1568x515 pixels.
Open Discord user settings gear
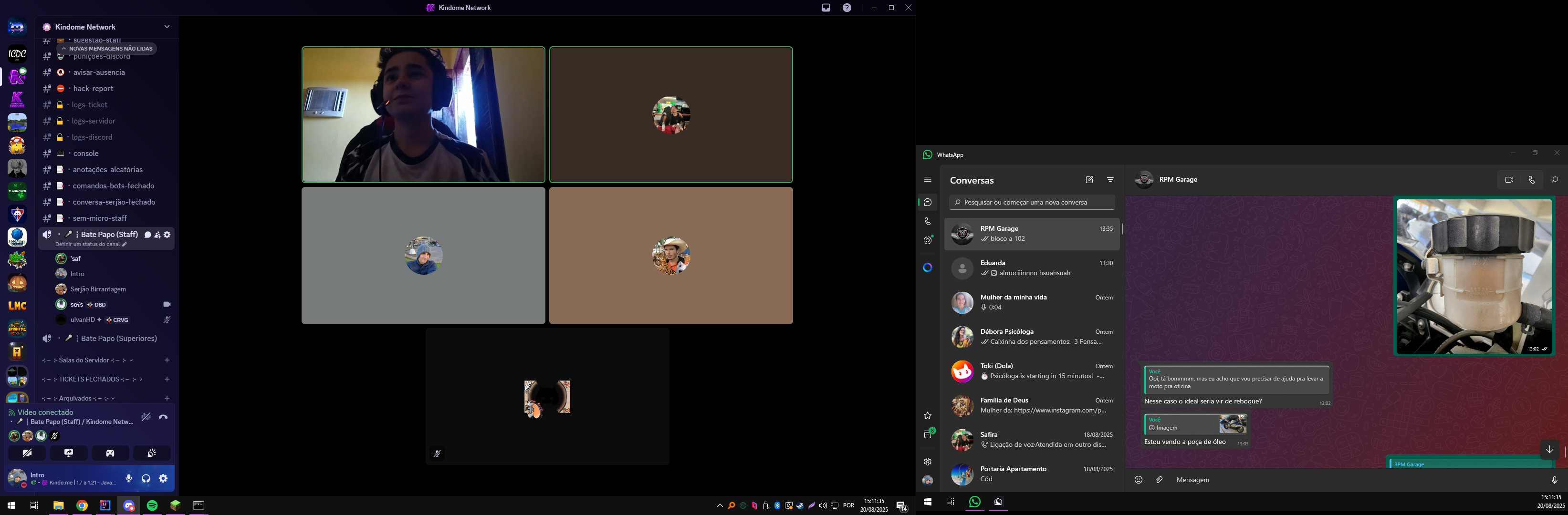tap(163, 478)
